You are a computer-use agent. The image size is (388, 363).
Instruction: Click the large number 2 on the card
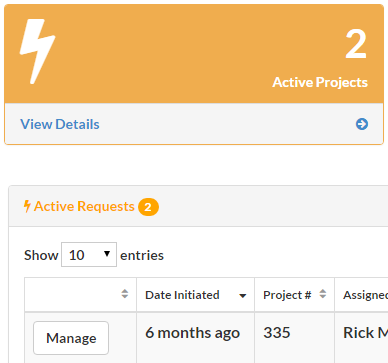tap(356, 44)
